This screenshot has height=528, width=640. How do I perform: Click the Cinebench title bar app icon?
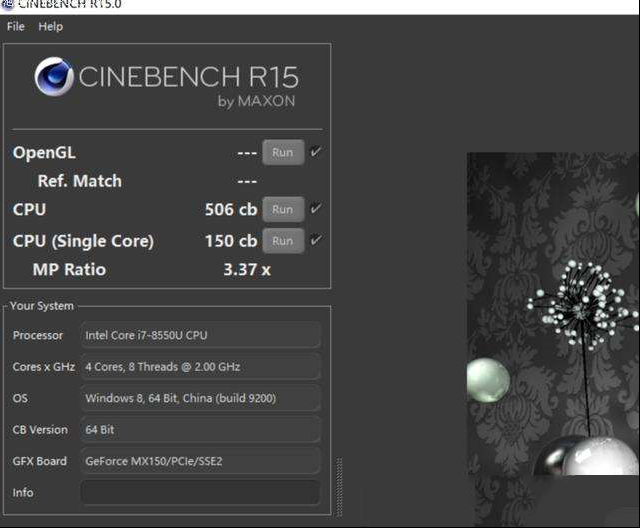pyautogui.click(x=8, y=4)
